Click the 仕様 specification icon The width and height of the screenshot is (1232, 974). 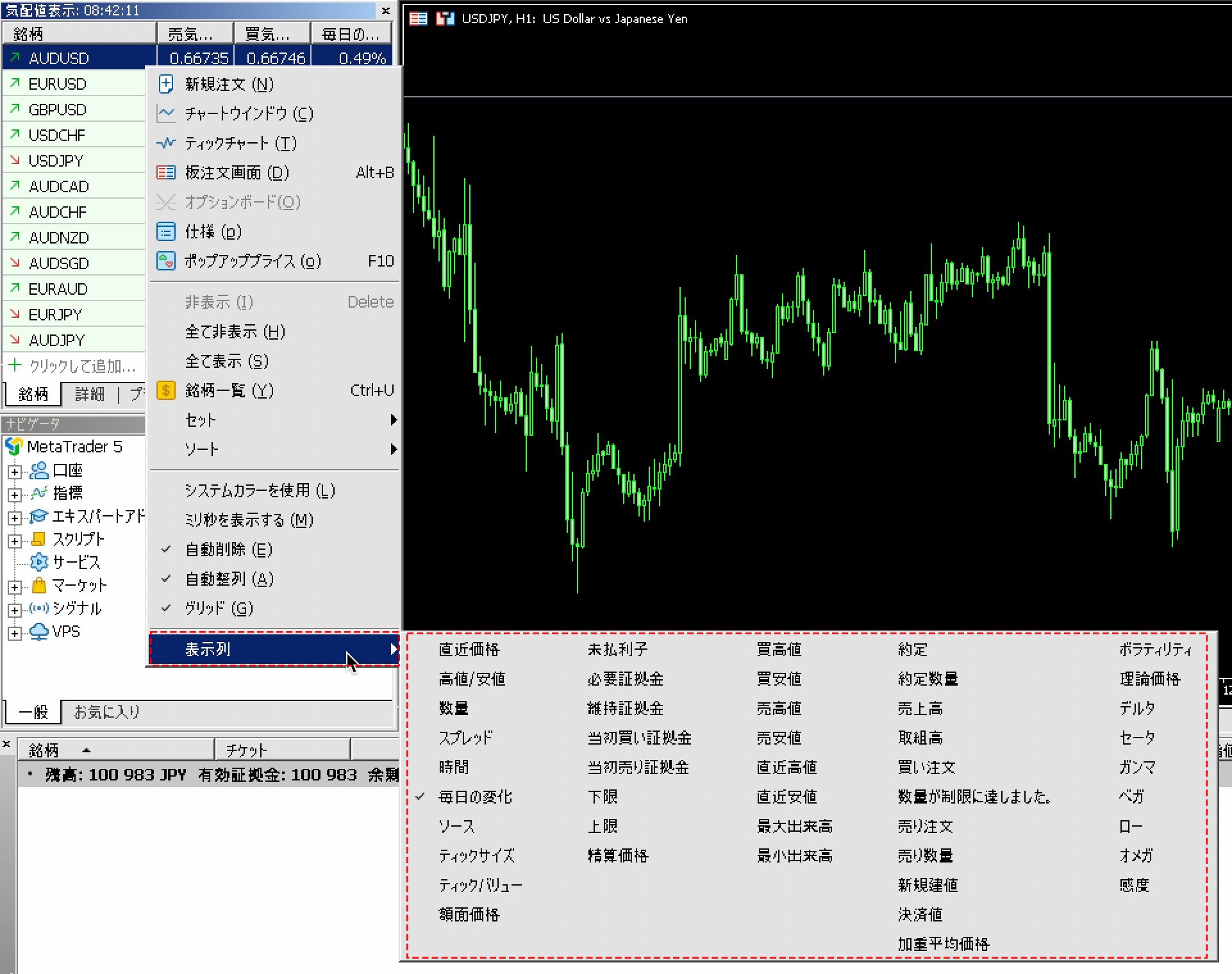[x=166, y=231]
